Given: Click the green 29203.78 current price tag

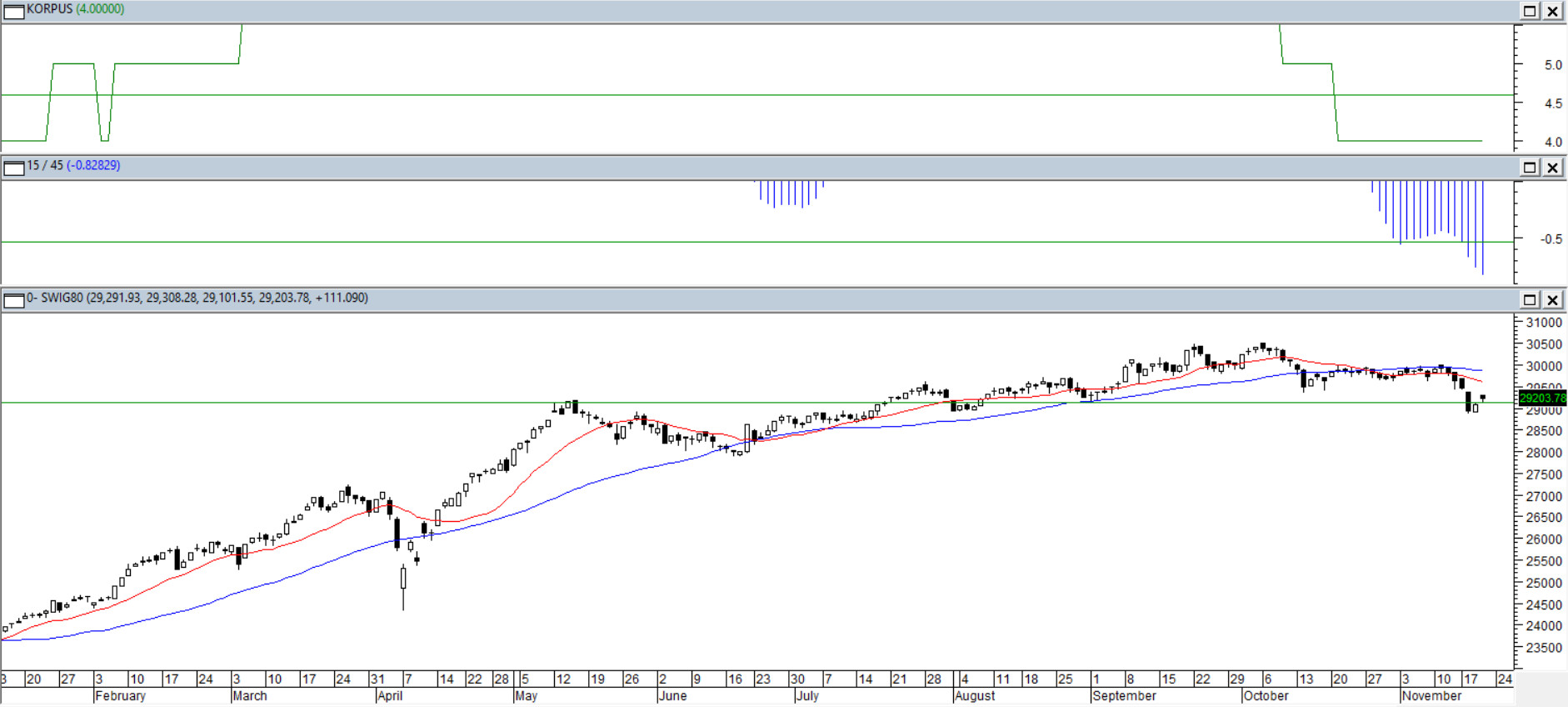Looking at the screenshot, I should (1541, 399).
